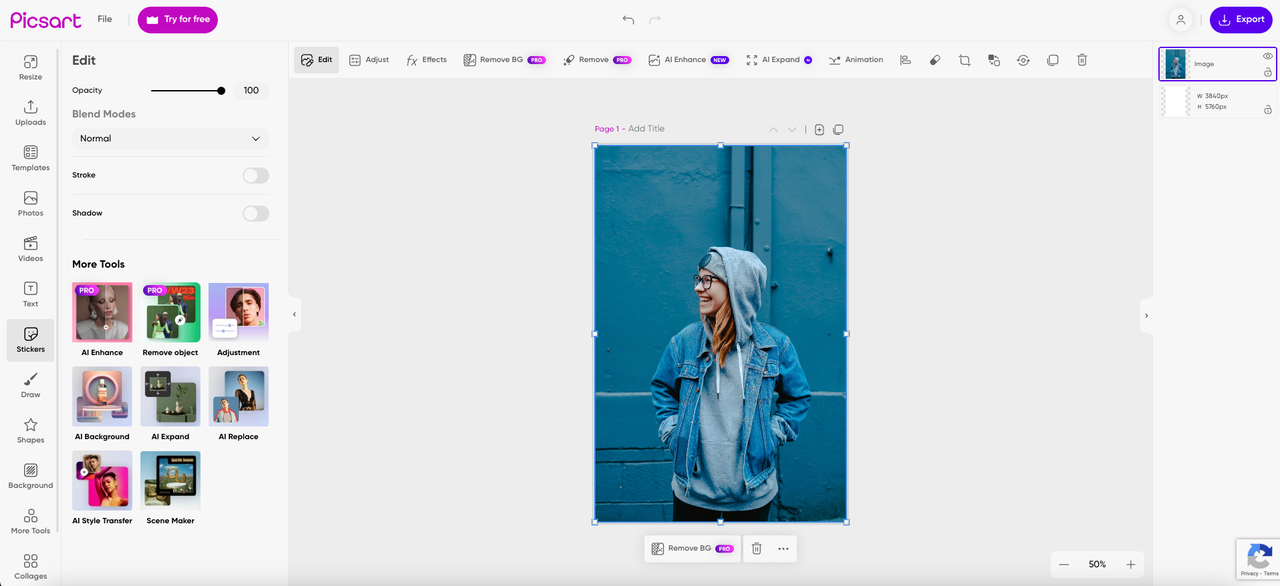The width and height of the screenshot is (1280, 586).
Task: Toggle the Stroke switch
Action: pyautogui.click(x=256, y=175)
